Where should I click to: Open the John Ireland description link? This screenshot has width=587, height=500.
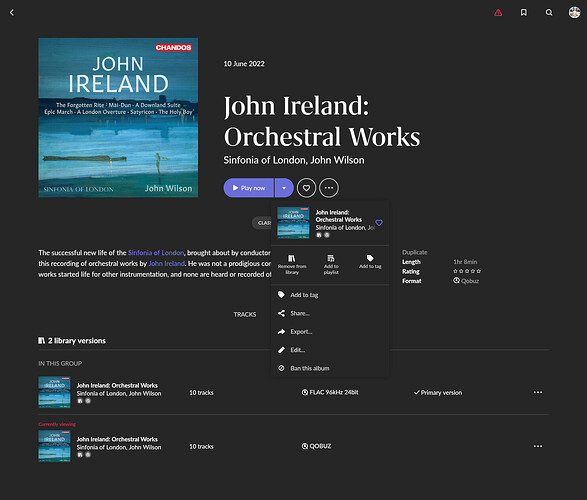pos(167,263)
